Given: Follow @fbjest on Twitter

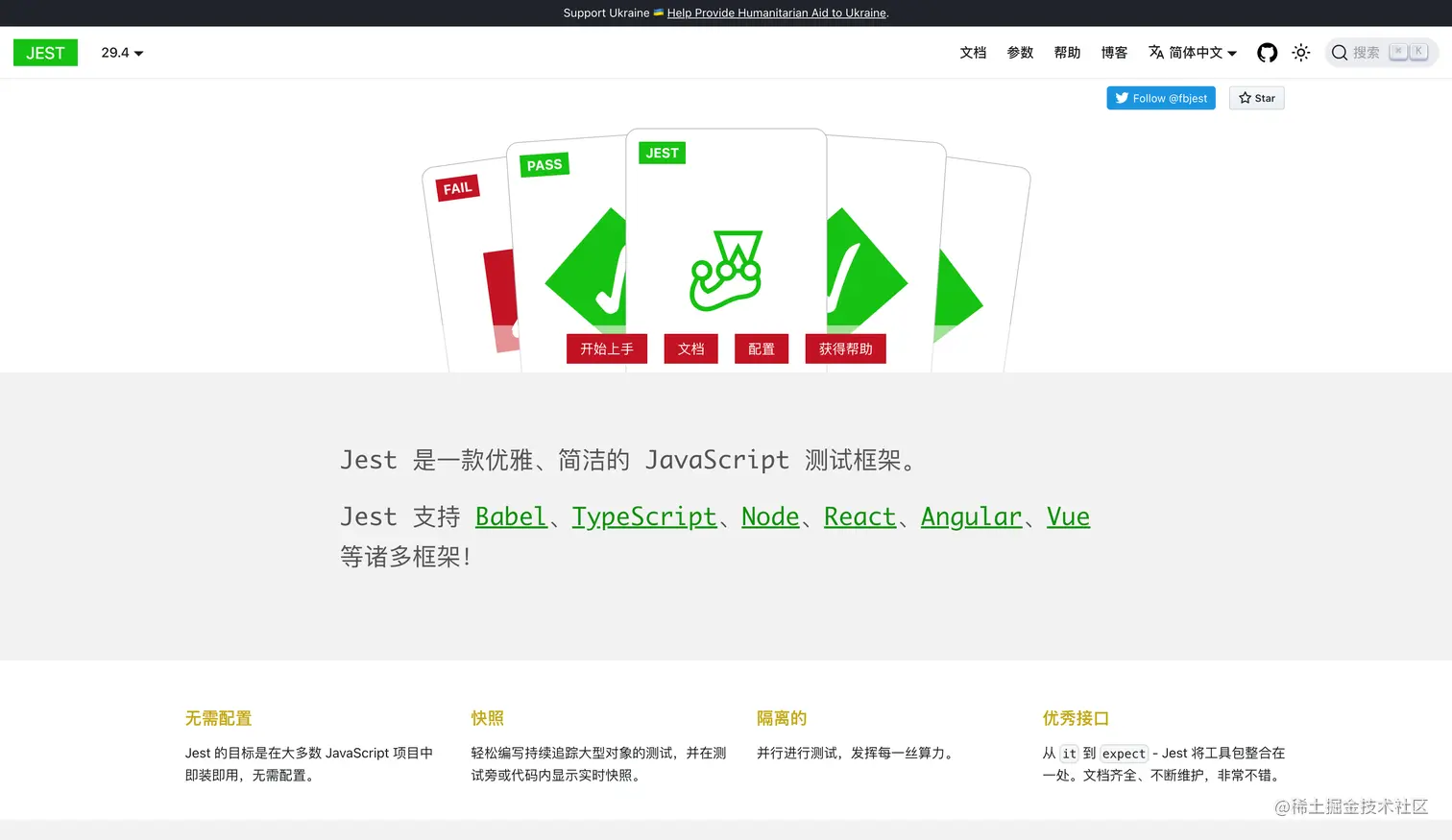Looking at the screenshot, I should click(1160, 98).
